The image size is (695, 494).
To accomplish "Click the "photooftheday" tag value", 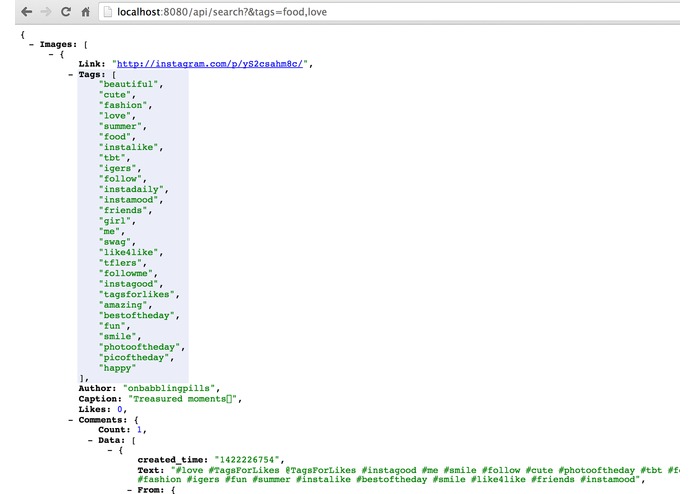I will click(139, 347).
